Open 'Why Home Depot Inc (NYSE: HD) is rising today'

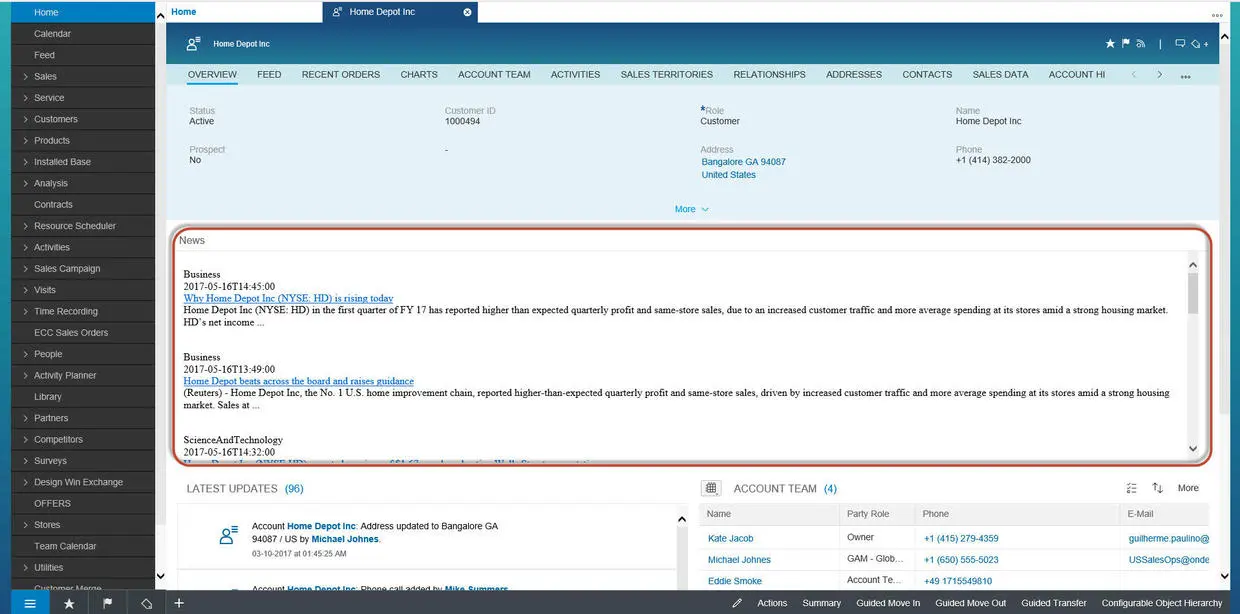(x=288, y=298)
